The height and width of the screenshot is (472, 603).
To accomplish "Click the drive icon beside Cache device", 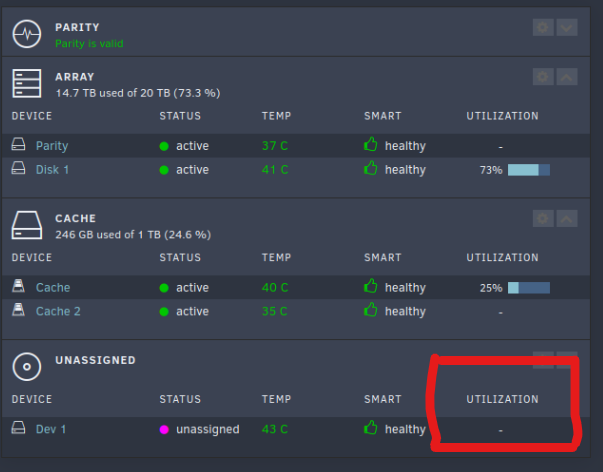I will click(18, 286).
